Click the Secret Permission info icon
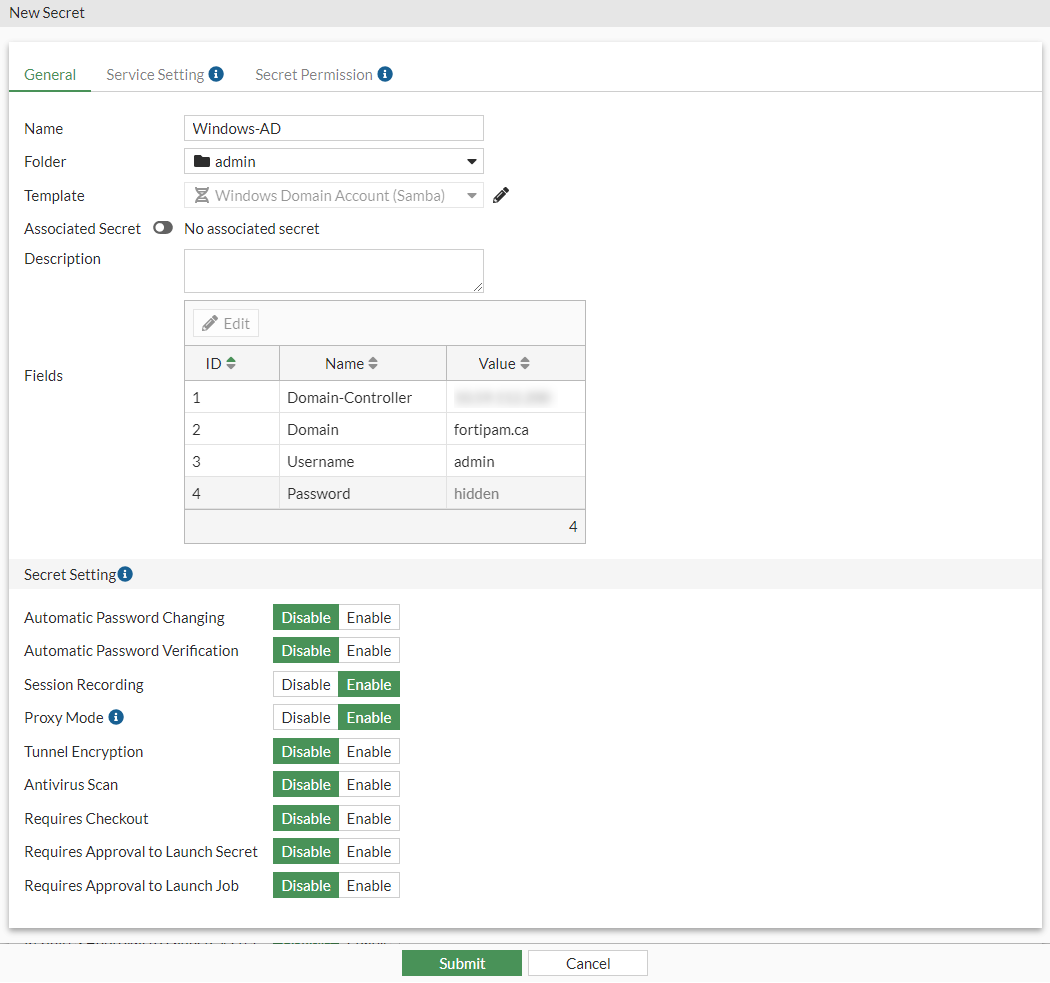Viewport: 1050px width, 983px height. point(387,74)
